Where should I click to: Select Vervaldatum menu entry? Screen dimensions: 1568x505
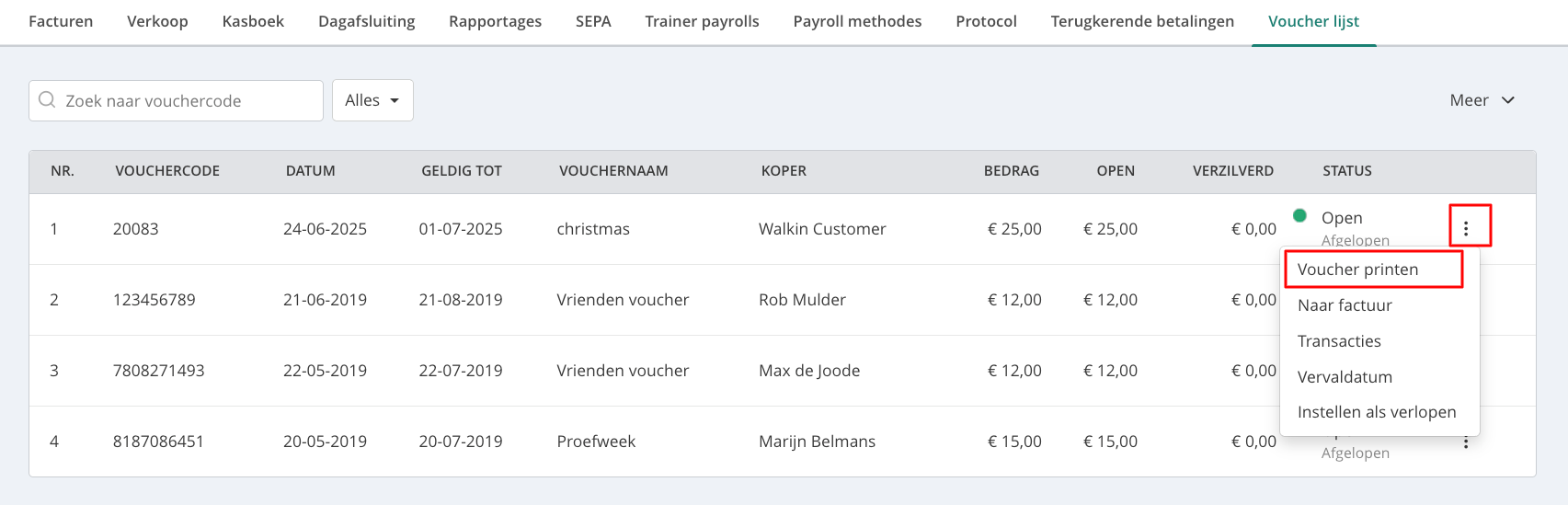pyautogui.click(x=1345, y=377)
